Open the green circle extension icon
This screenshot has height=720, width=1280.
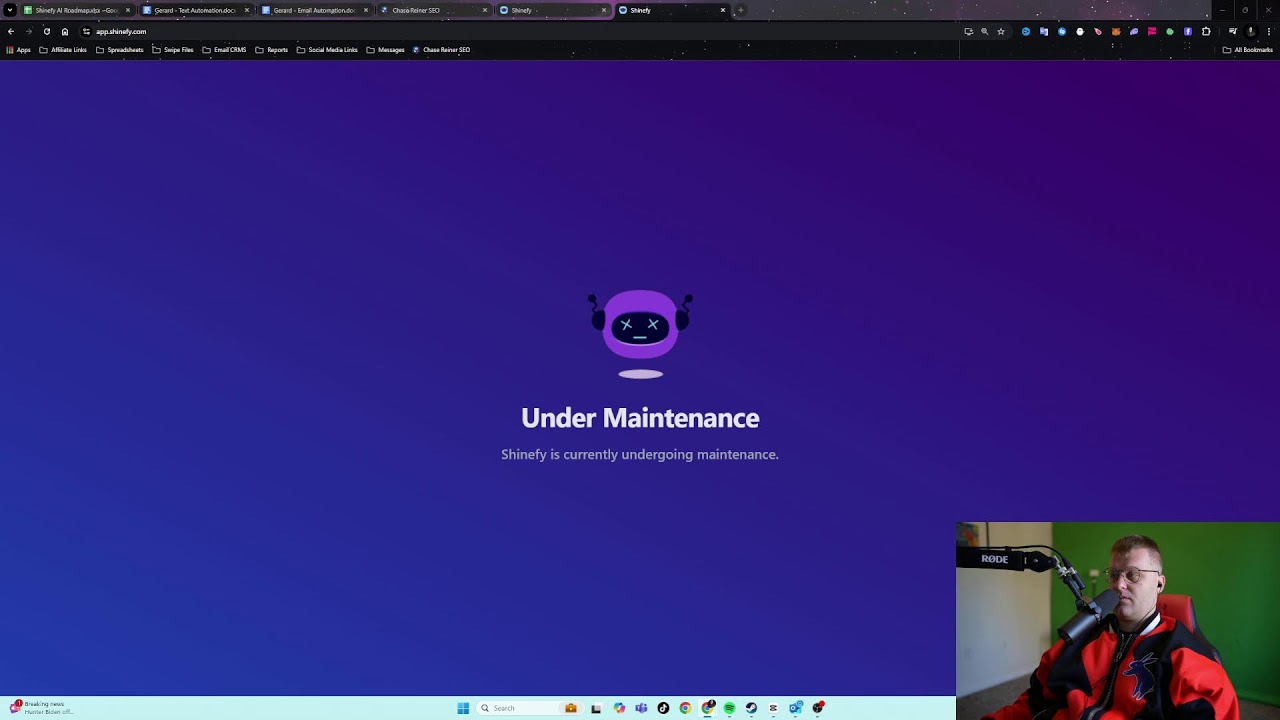click(1170, 31)
